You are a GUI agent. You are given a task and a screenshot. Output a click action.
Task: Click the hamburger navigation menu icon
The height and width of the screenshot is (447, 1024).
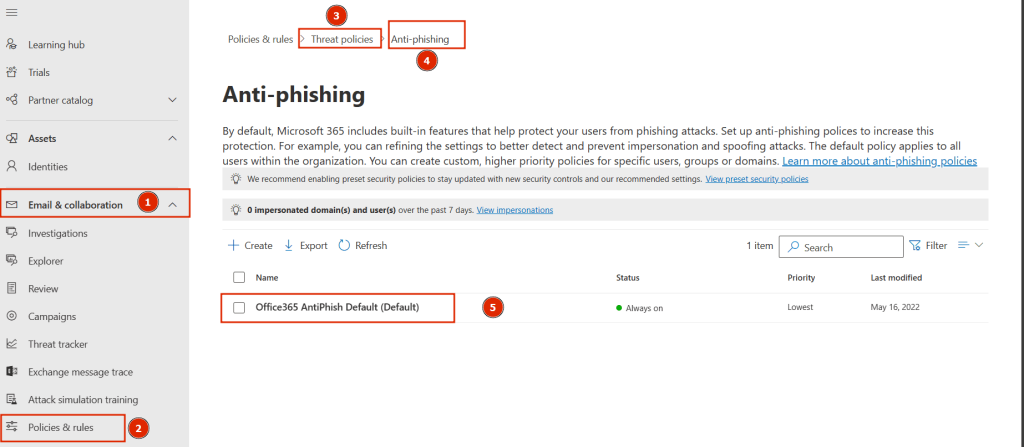pos(12,11)
